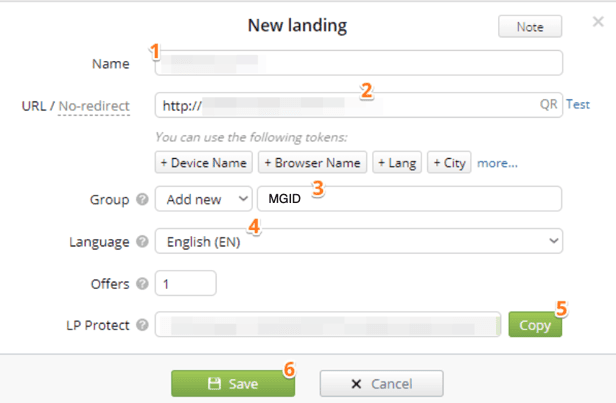The width and height of the screenshot is (616, 403).
Task: Expand the Language dropdown showing English (EN)
Action: pyautogui.click(x=358, y=241)
